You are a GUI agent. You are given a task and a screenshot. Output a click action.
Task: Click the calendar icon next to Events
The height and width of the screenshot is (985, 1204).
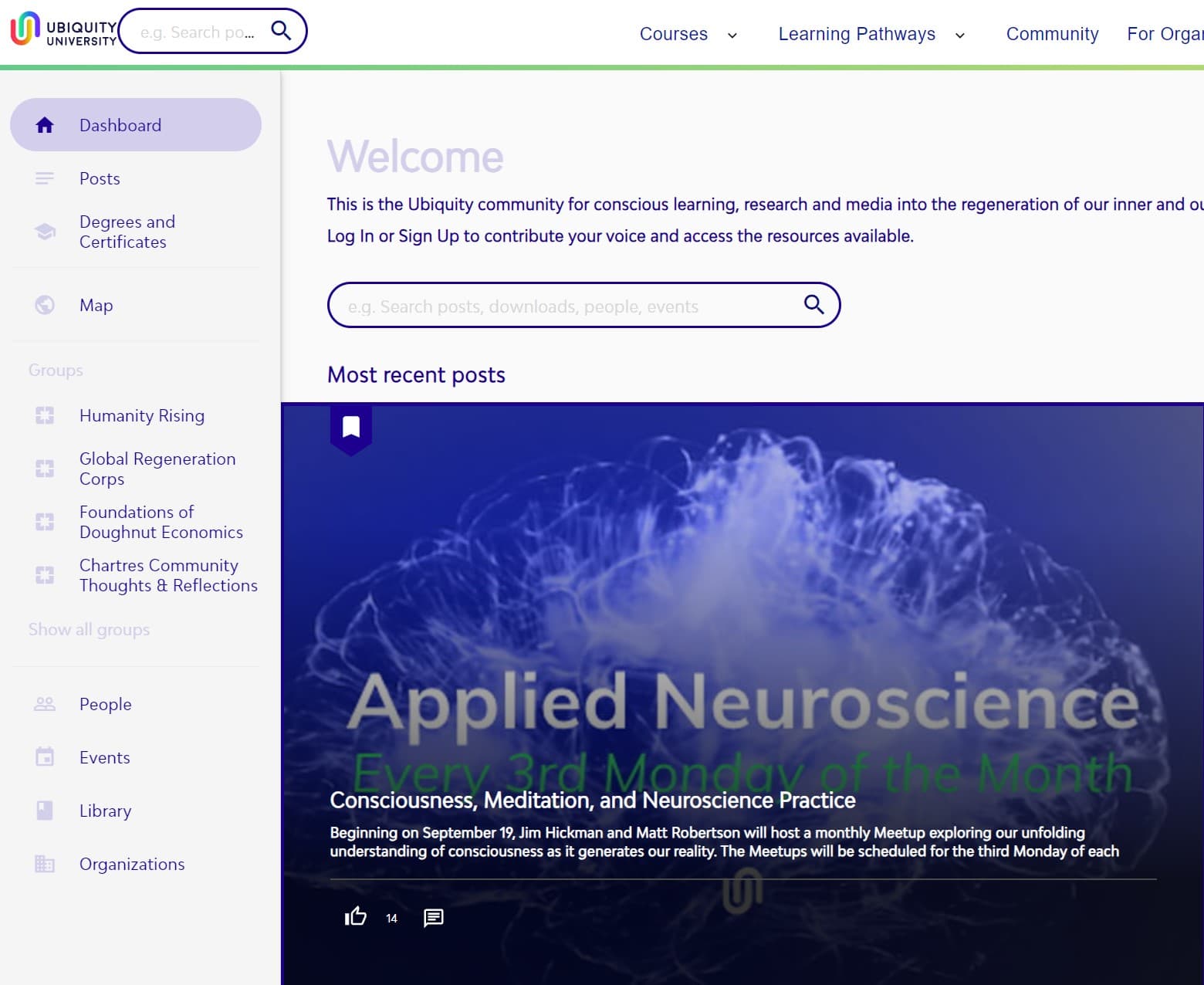(x=45, y=757)
